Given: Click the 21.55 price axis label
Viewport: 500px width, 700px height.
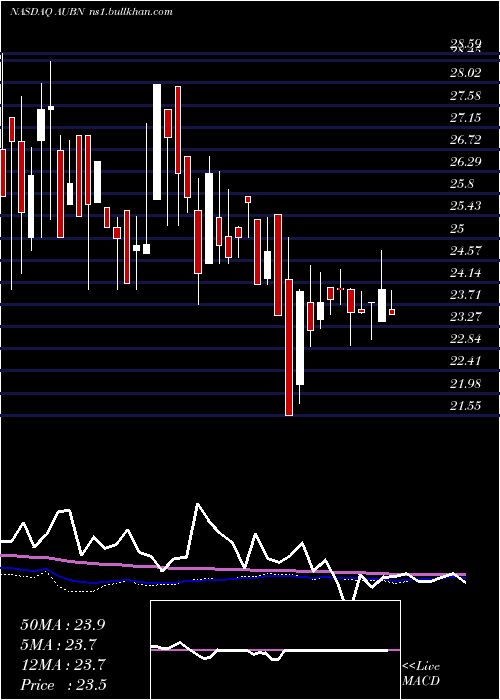Looking at the screenshot, I should [x=466, y=405].
